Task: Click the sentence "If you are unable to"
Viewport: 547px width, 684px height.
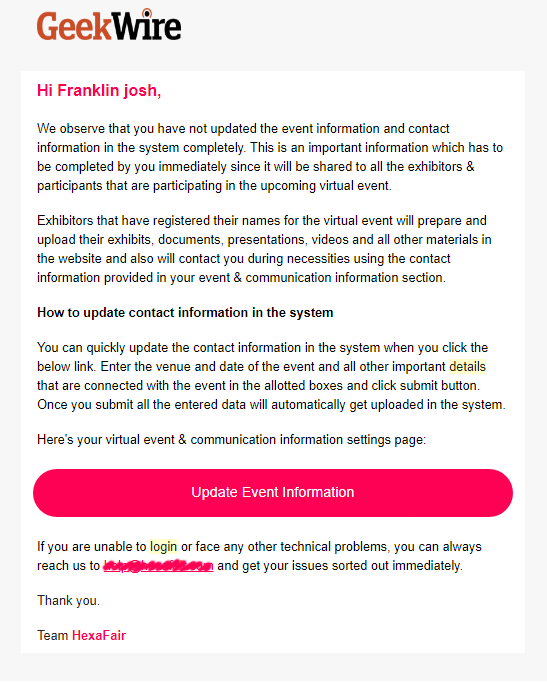Action: (259, 556)
